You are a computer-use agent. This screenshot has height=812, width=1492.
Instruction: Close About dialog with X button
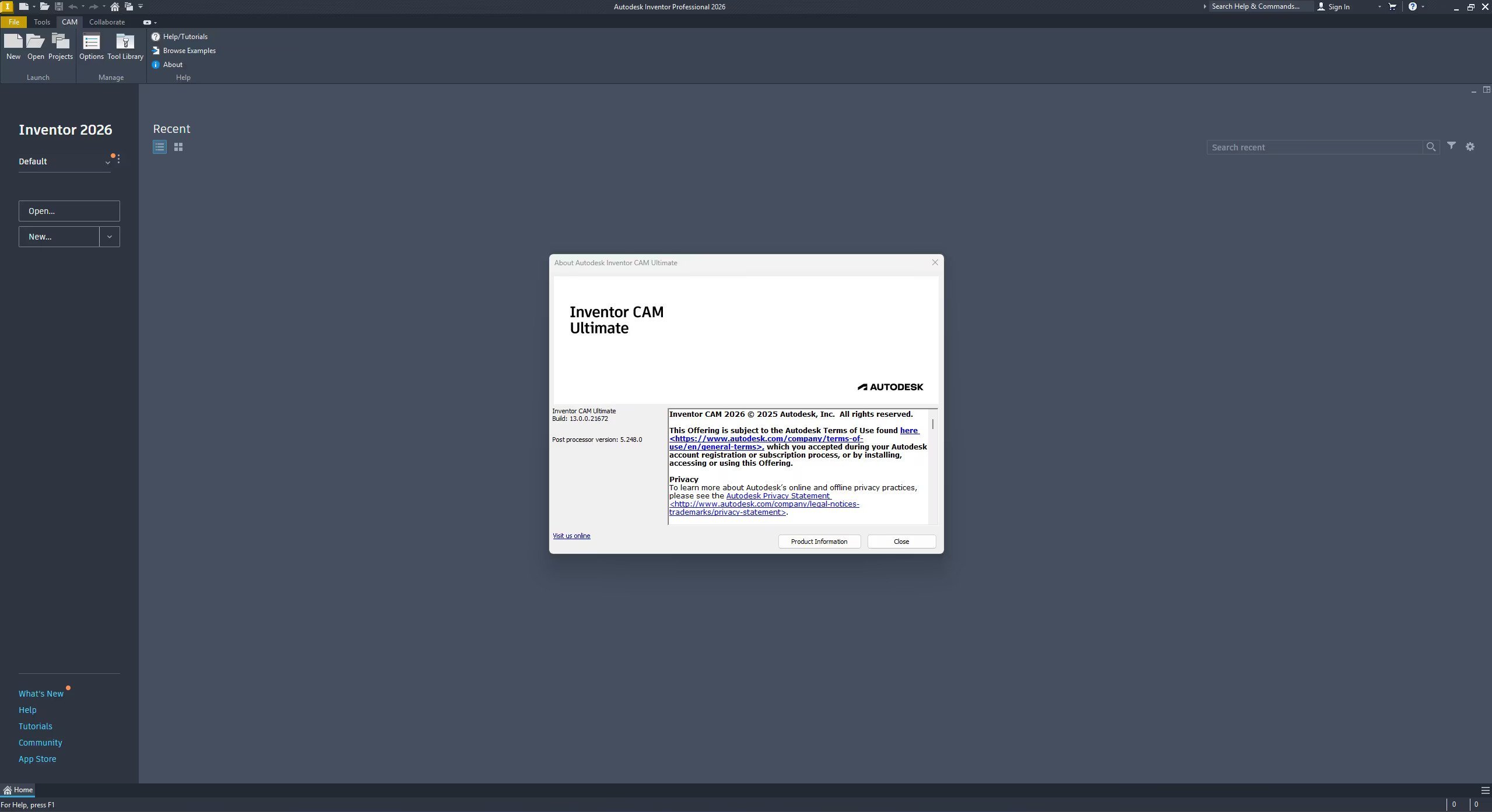[935, 262]
